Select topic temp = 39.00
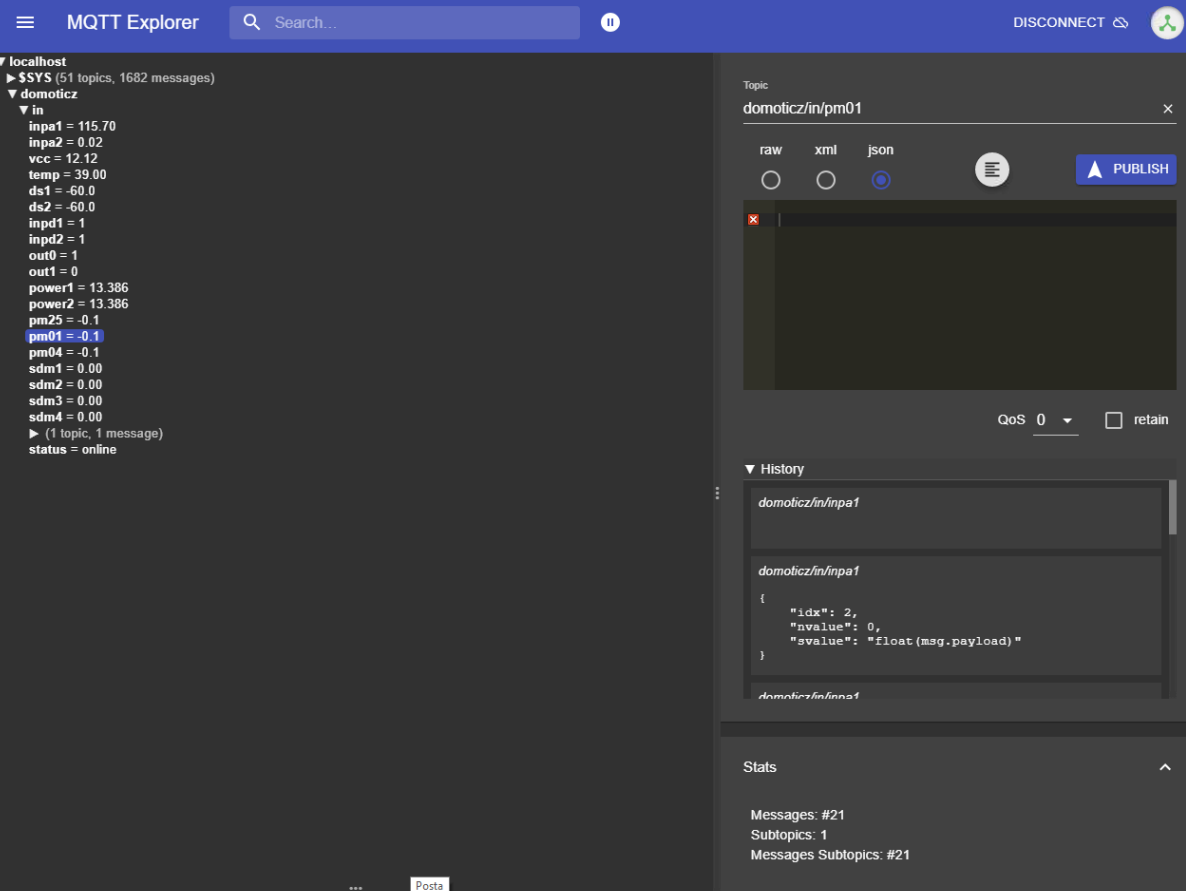 pos(67,175)
